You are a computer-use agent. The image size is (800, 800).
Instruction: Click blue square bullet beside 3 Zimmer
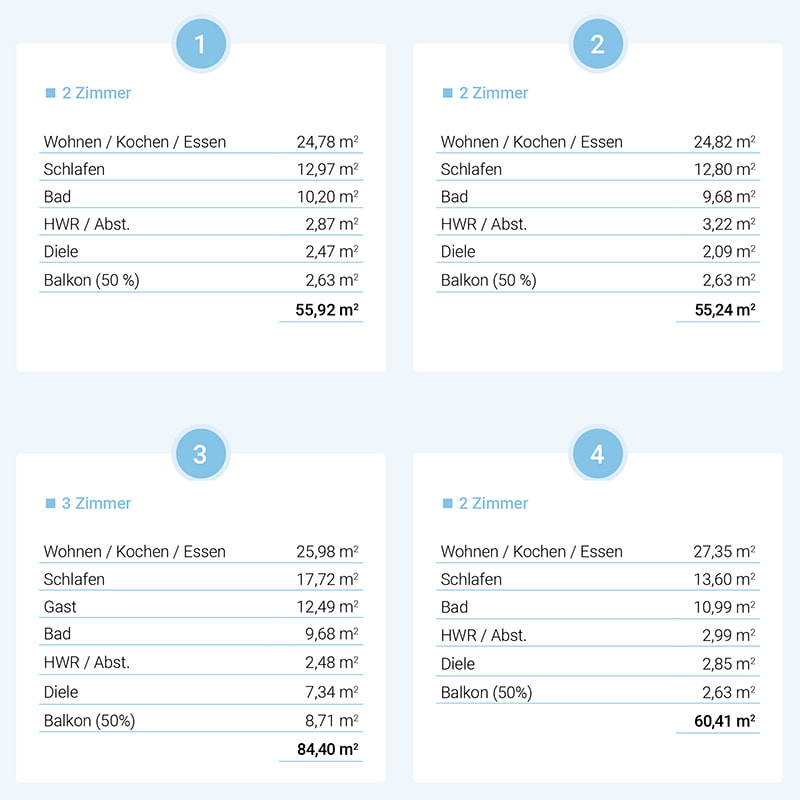click(50, 503)
